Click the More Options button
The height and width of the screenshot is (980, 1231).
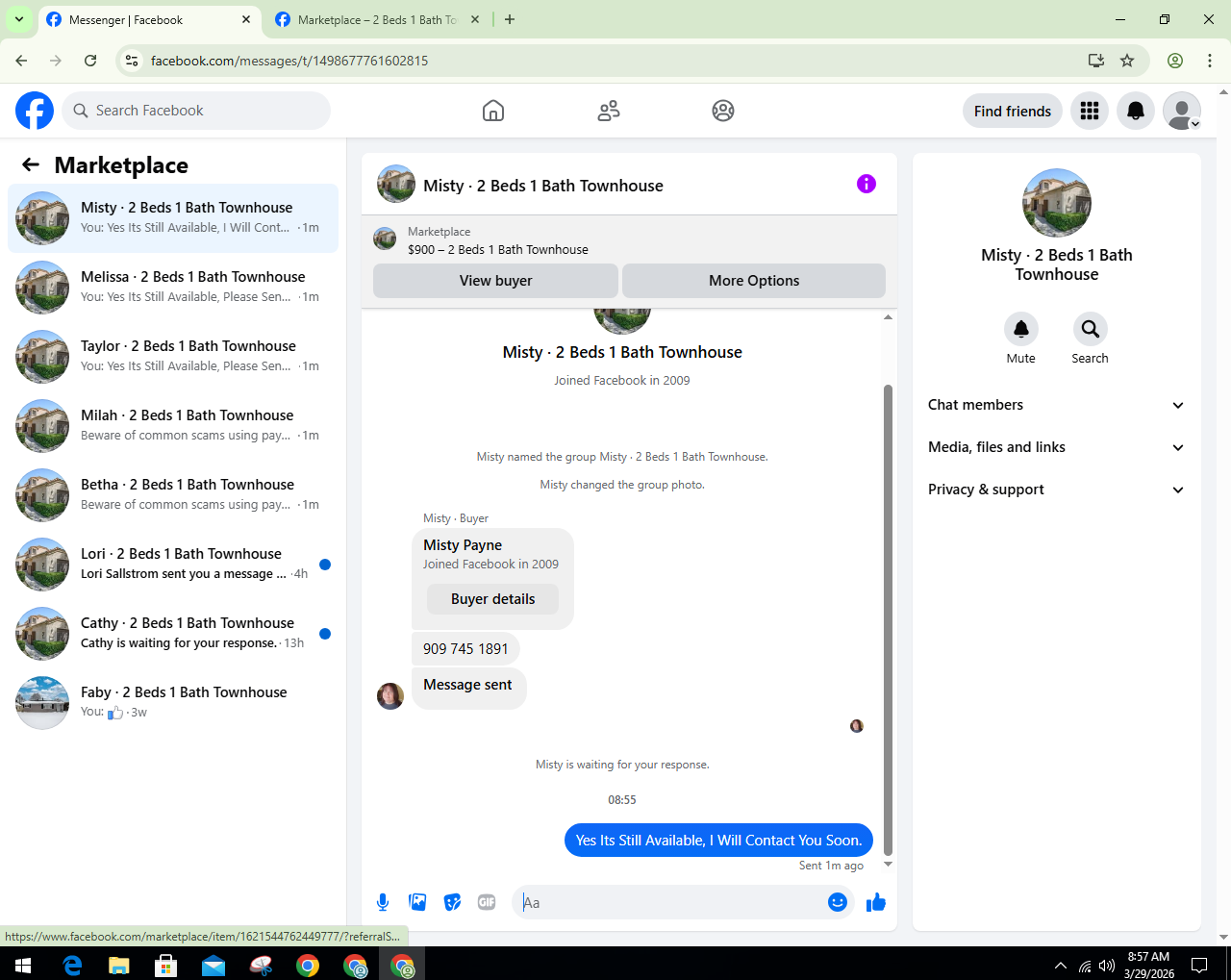tap(754, 281)
